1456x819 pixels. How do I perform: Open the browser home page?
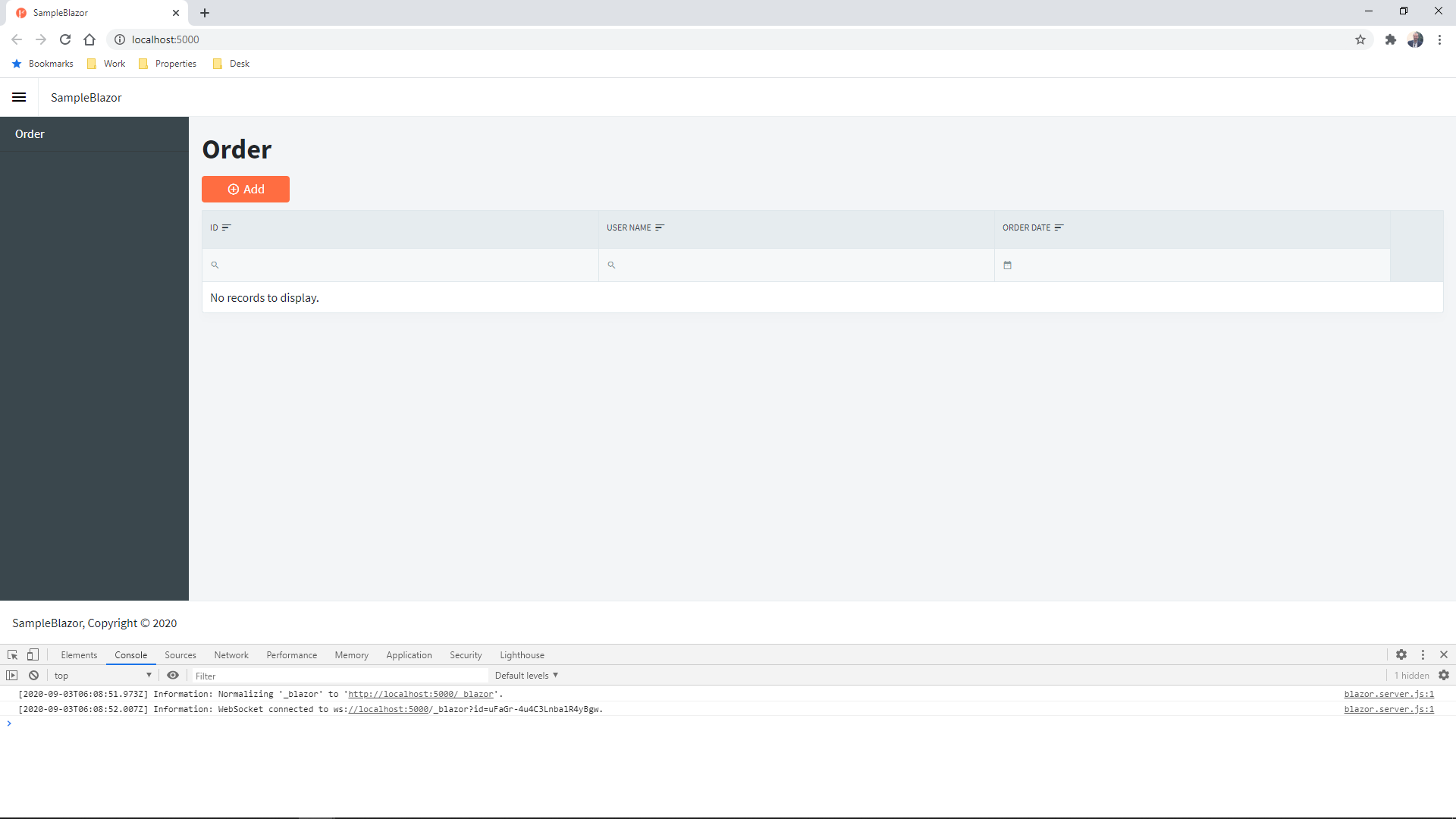pyautogui.click(x=89, y=39)
